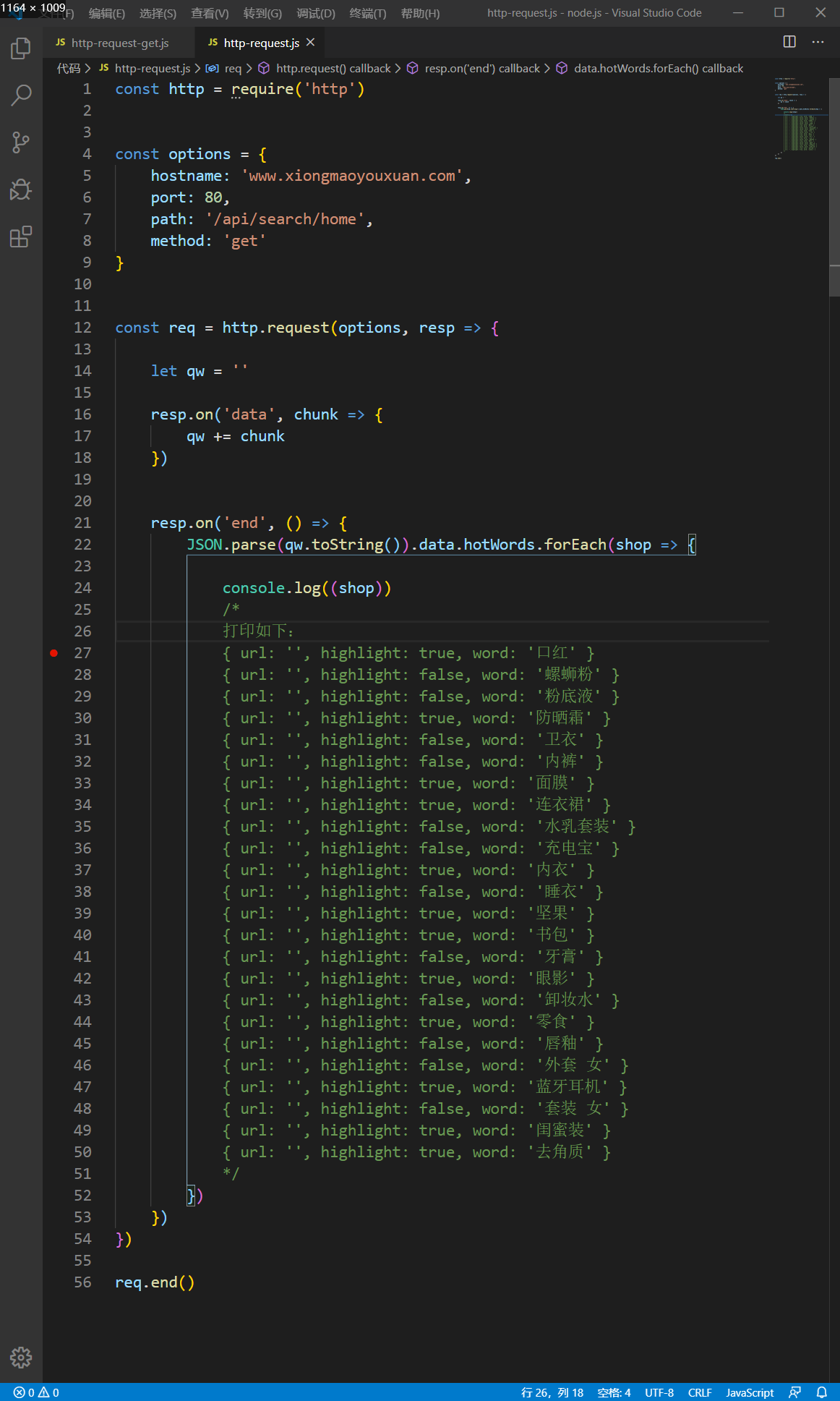The height and width of the screenshot is (1401, 840).
Task: Expand the http.request() callback breadcrumb
Action: [325, 68]
